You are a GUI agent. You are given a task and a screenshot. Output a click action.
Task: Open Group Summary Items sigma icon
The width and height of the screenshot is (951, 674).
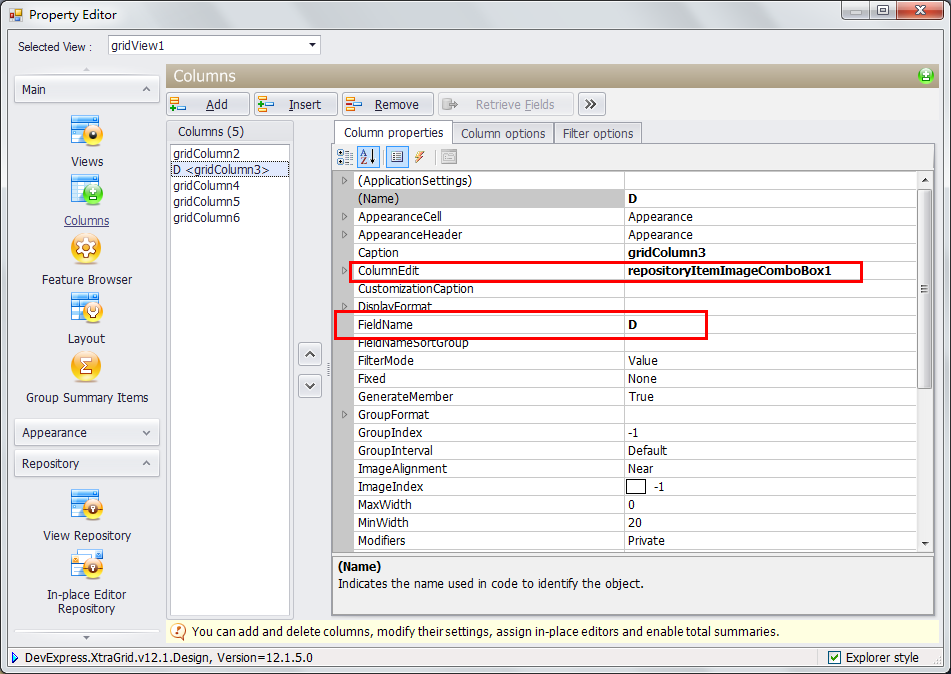tap(86, 366)
